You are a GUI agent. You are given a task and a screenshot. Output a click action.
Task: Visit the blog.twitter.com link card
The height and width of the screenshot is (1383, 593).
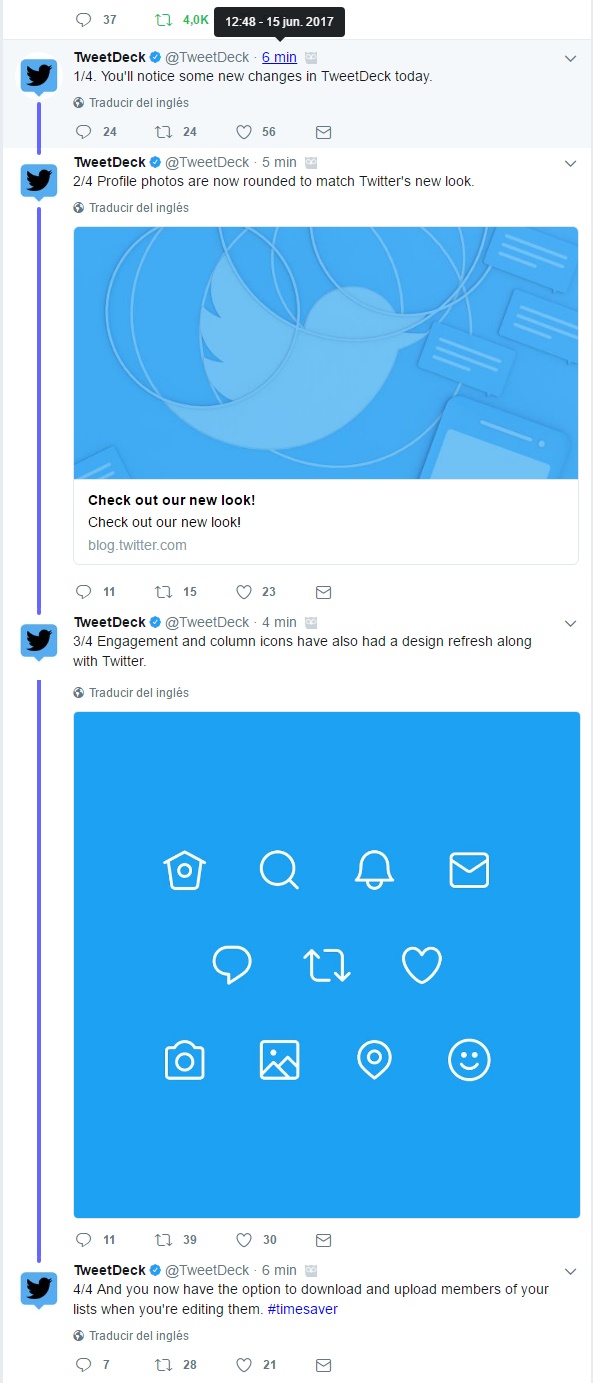click(325, 520)
